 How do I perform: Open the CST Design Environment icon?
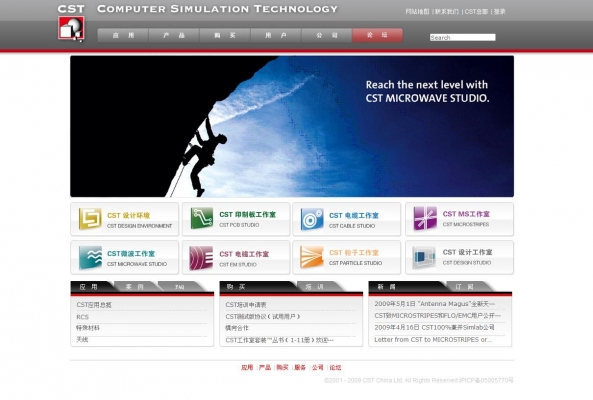click(x=90, y=219)
